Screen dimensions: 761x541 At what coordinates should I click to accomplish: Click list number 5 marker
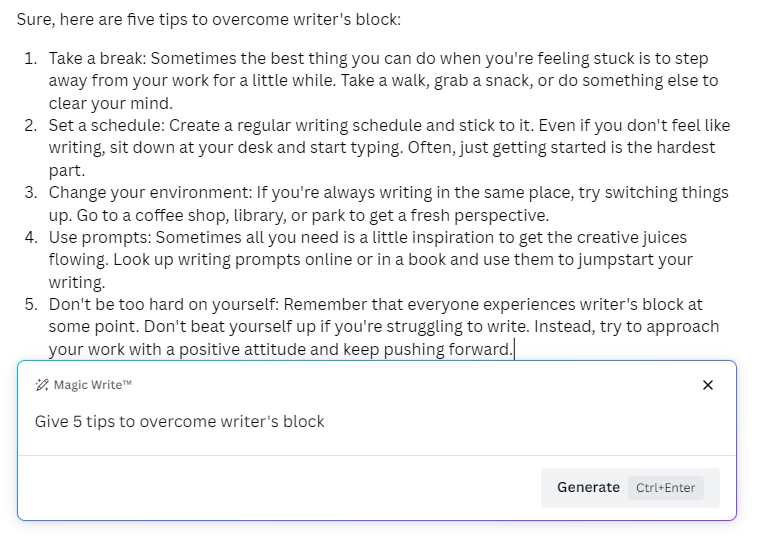(x=31, y=304)
